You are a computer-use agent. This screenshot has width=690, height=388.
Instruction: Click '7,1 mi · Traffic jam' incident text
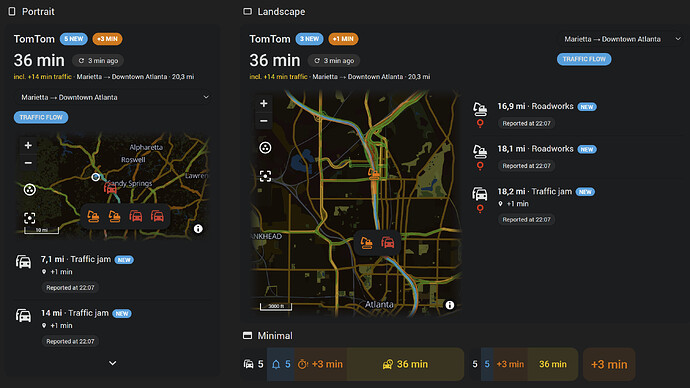coord(76,260)
